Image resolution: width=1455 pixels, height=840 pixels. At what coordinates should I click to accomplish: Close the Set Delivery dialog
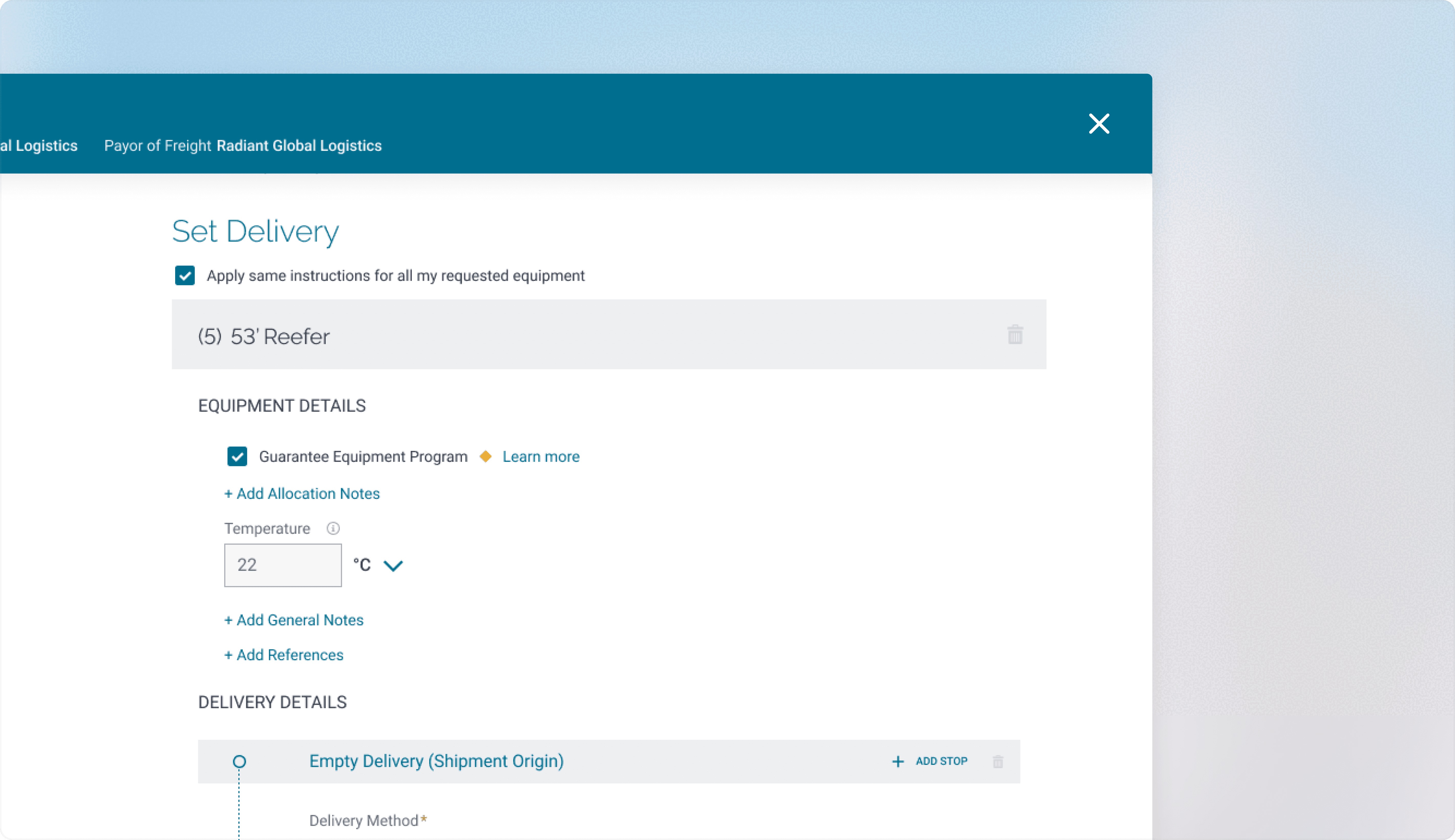[1099, 123]
